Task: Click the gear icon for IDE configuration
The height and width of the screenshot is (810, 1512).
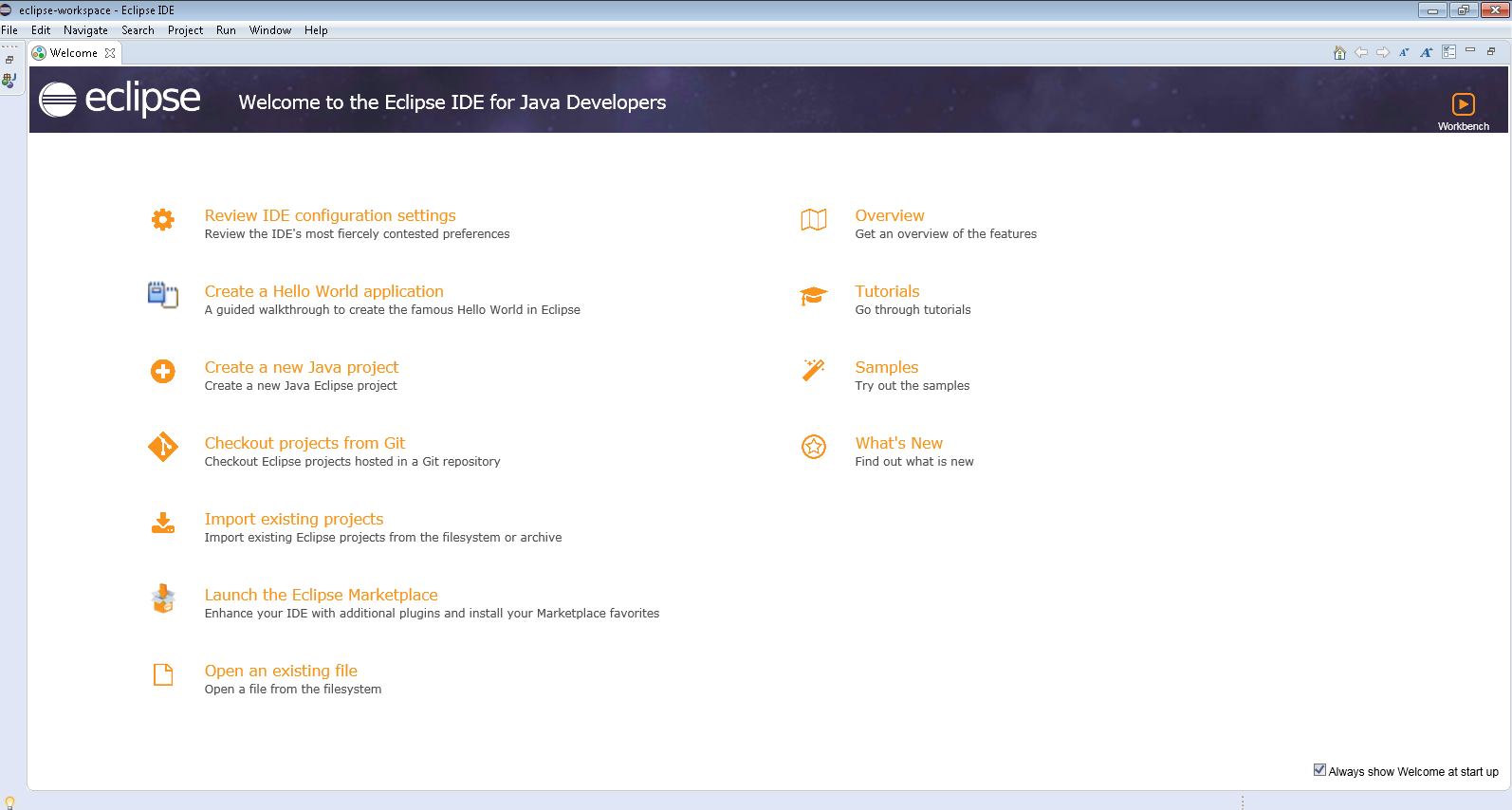Action: coord(163,219)
